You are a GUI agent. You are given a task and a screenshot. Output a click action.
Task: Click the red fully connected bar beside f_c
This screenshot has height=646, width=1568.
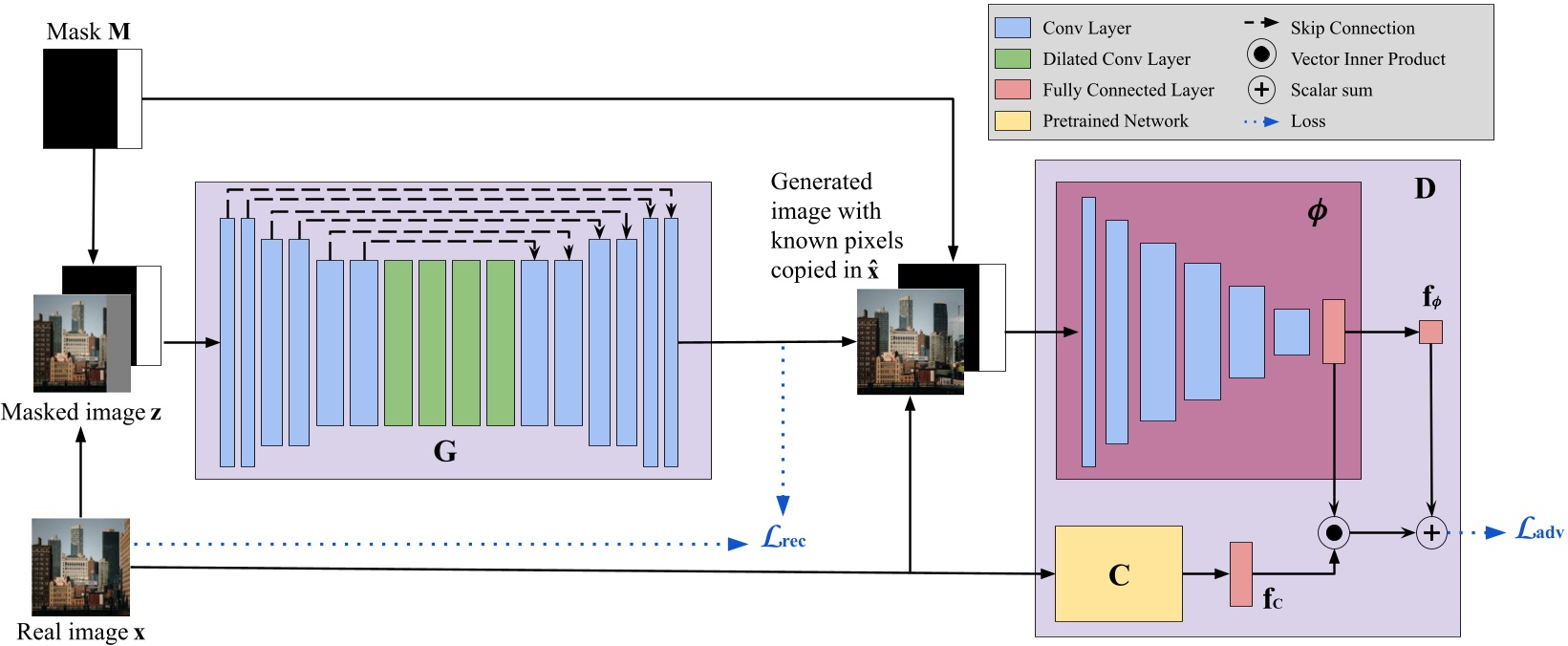click(x=1240, y=573)
